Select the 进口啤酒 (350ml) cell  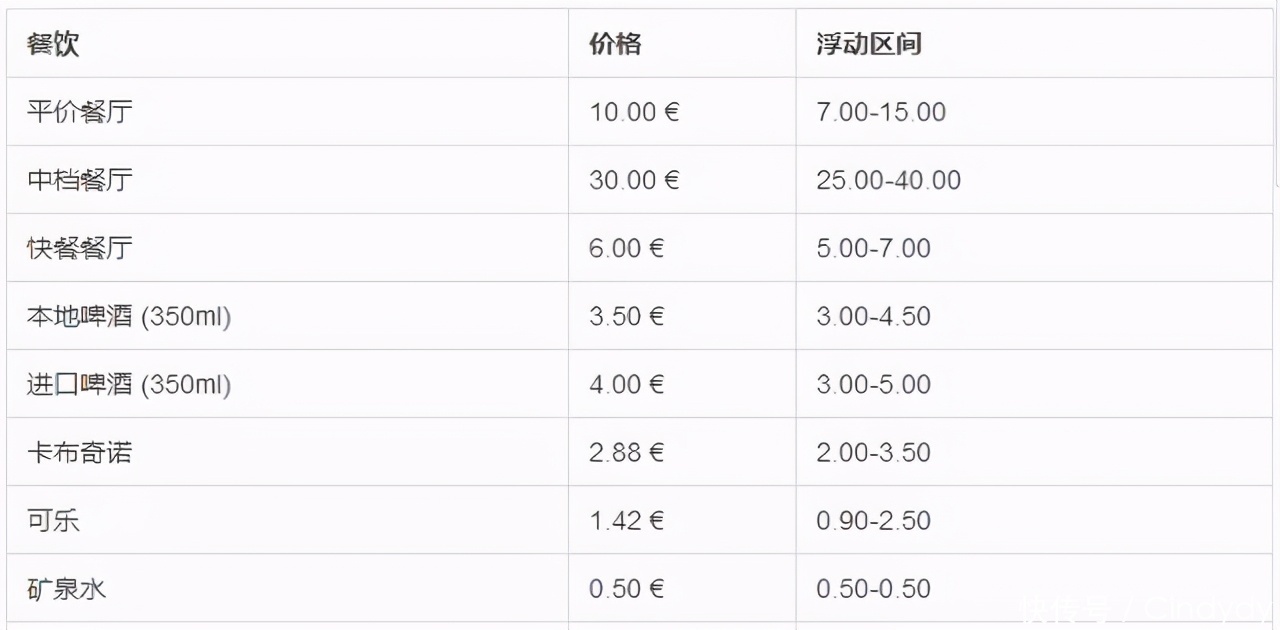(129, 384)
